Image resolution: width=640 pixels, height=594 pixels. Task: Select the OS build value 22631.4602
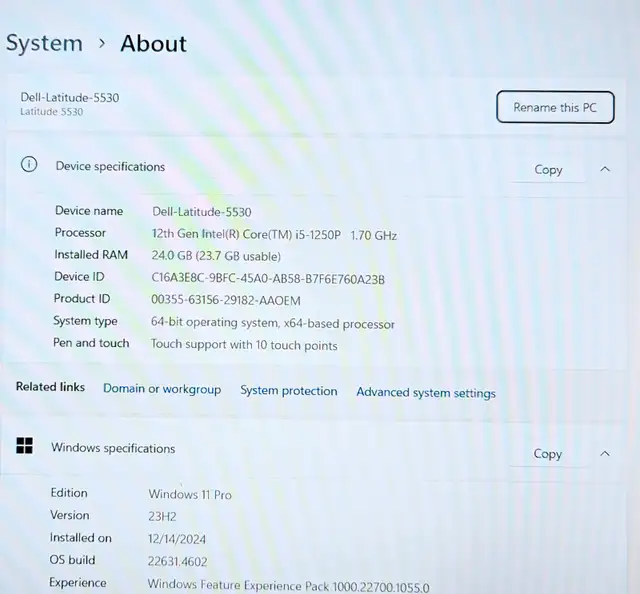point(177,561)
